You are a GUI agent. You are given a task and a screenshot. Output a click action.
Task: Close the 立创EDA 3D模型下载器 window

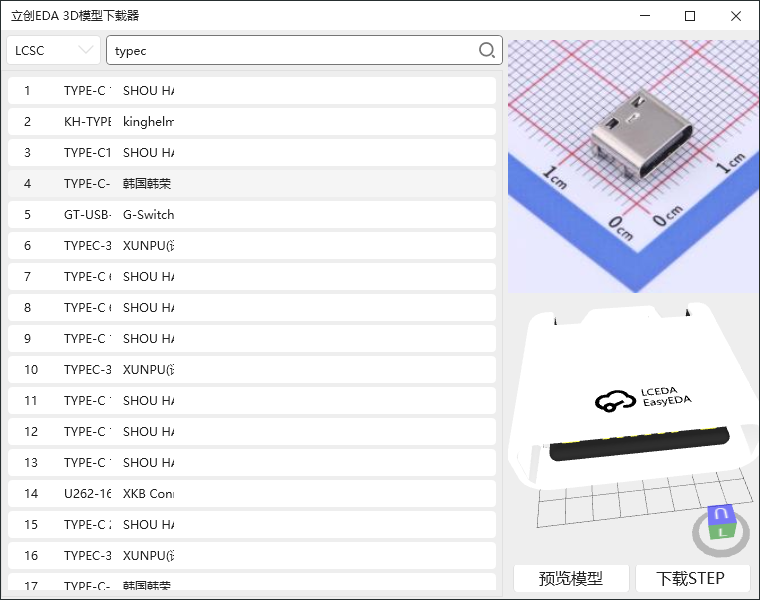point(735,16)
